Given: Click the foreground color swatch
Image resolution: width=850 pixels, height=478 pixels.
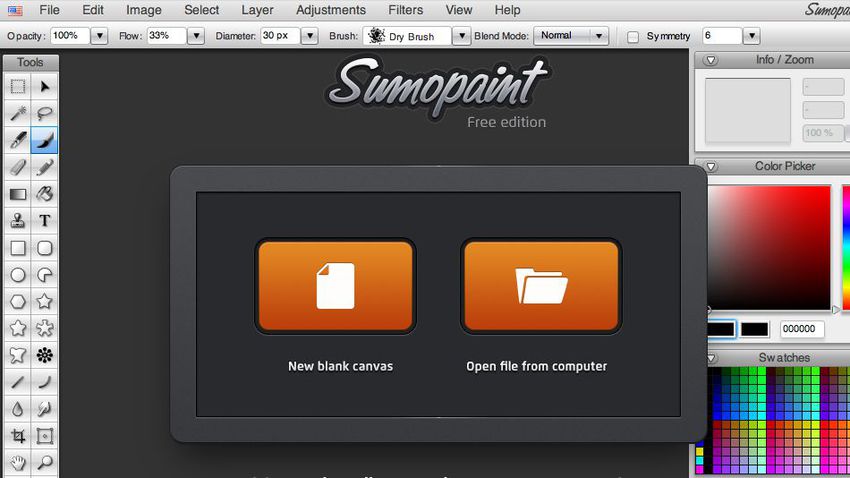Looking at the screenshot, I should [x=722, y=329].
